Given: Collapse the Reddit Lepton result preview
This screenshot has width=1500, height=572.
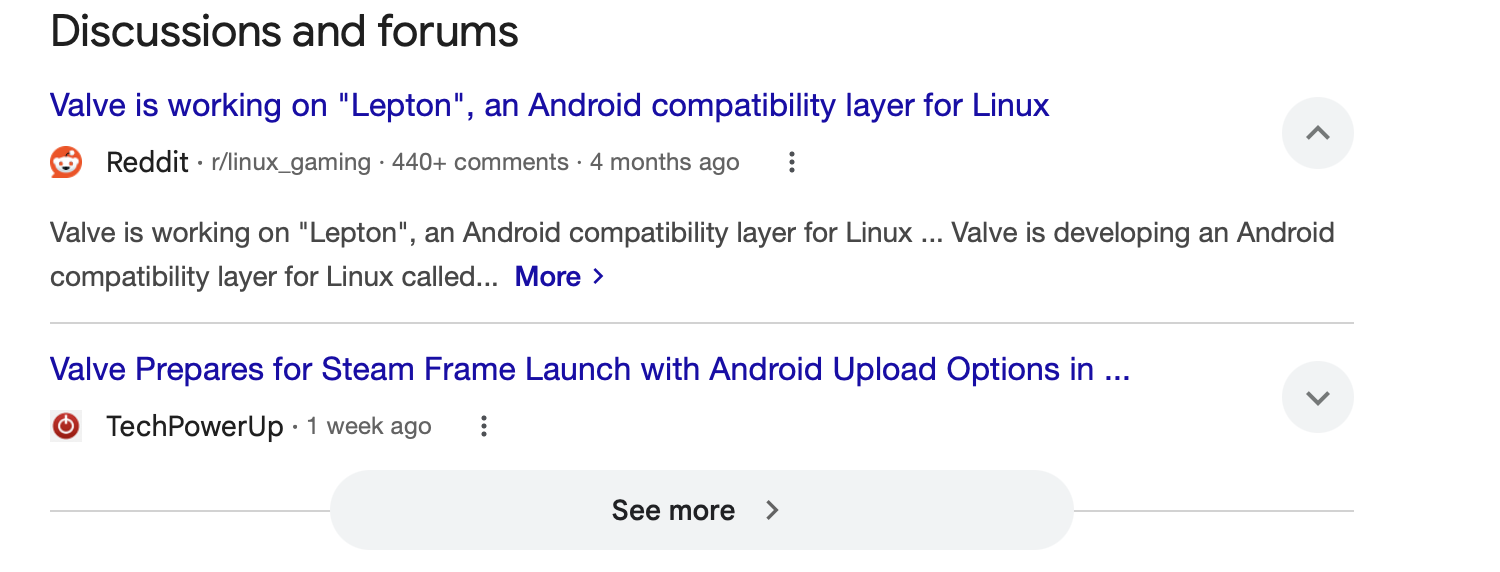Looking at the screenshot, I should click(x=1317, y=133).
